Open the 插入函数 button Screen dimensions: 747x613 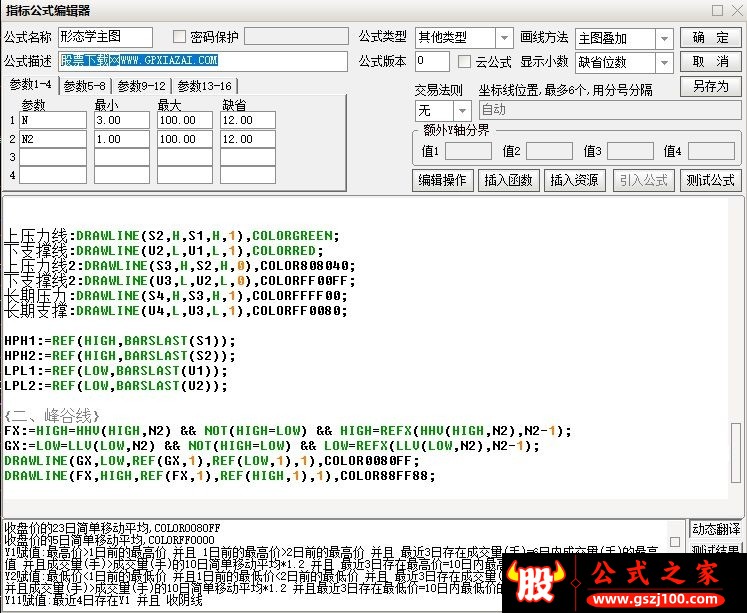tap(508, 180)
